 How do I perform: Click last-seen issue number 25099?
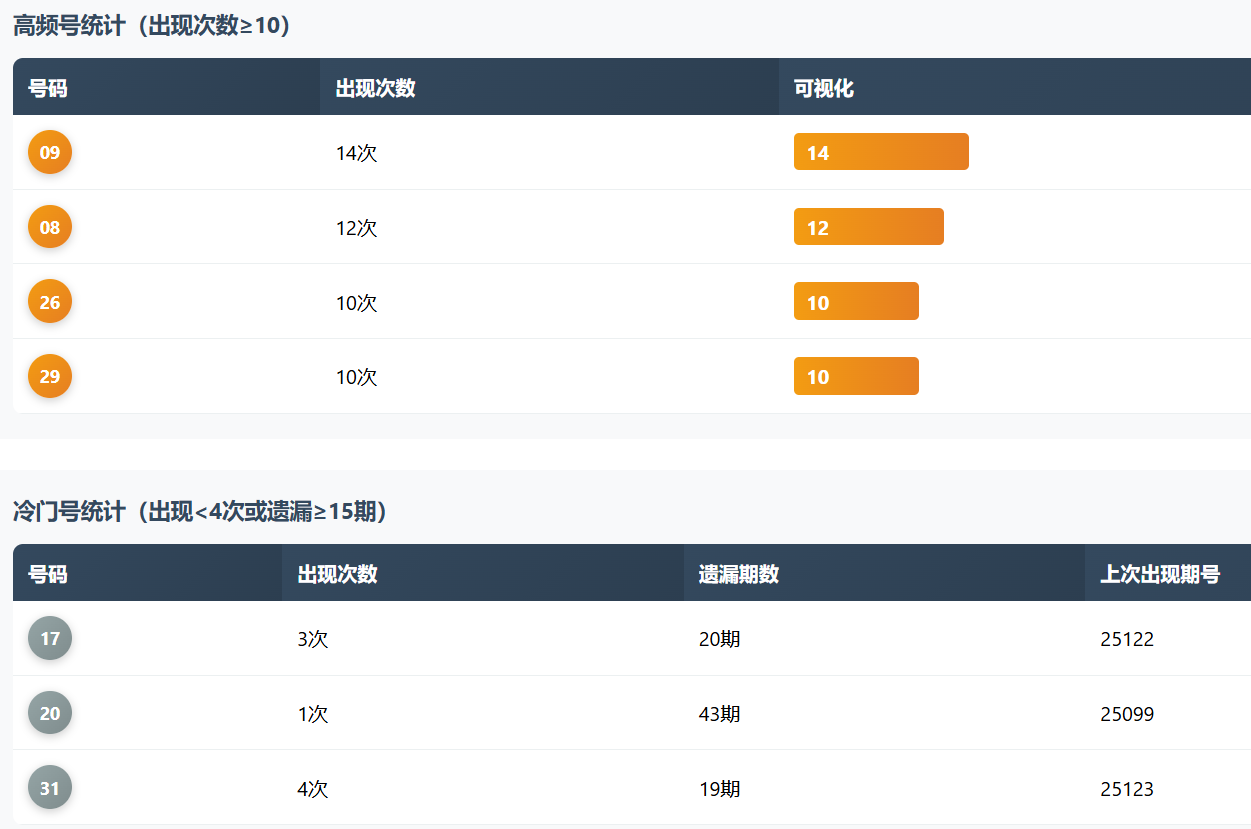tap(1127, 714)
